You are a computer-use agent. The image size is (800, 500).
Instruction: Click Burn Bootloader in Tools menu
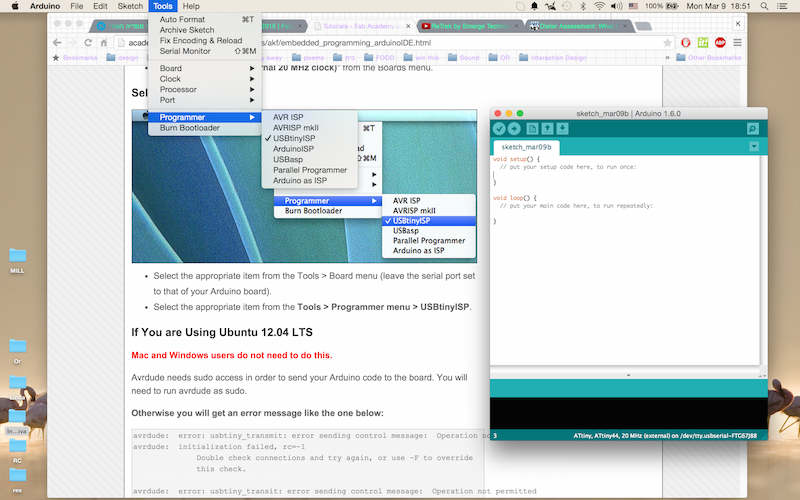tap(205, 128)
